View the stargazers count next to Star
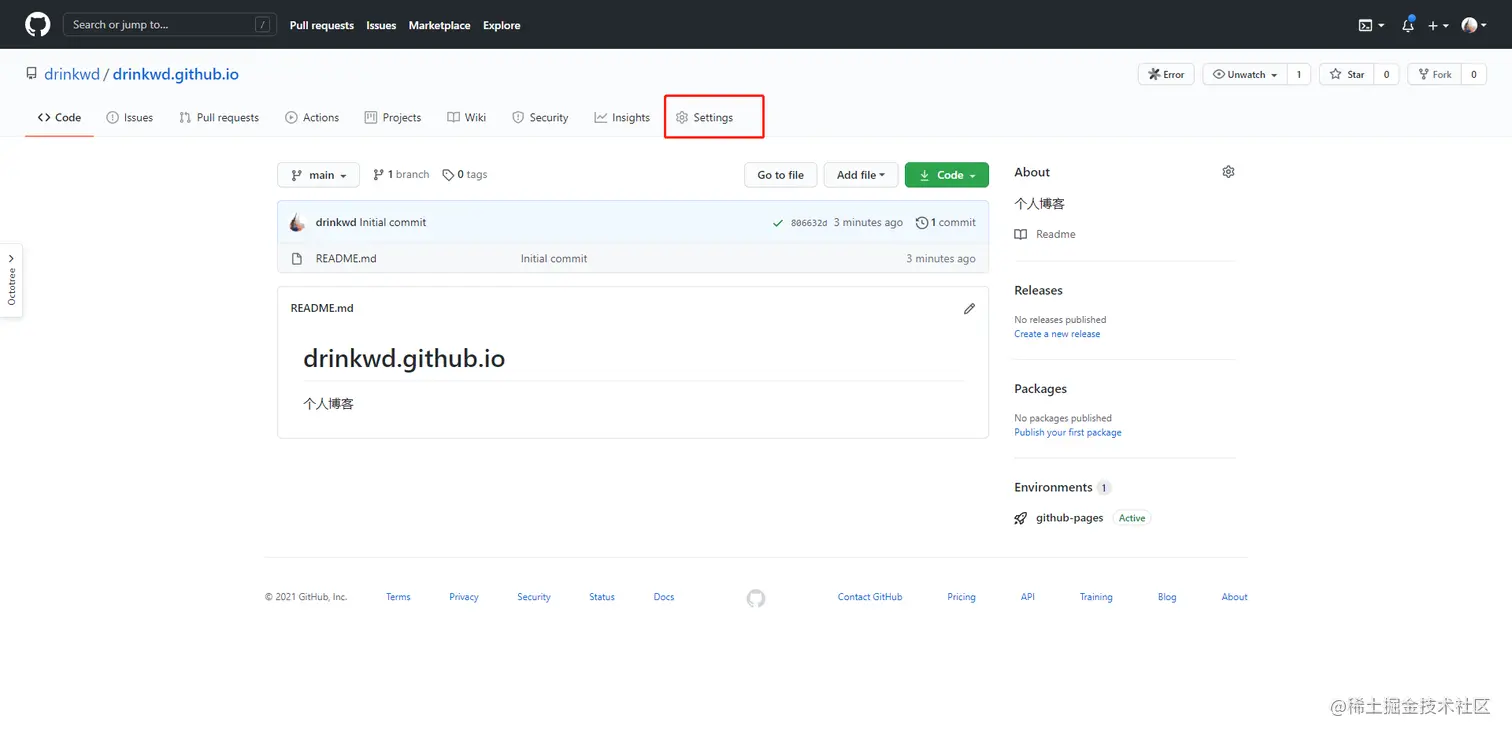 (x=1386, y=74)
